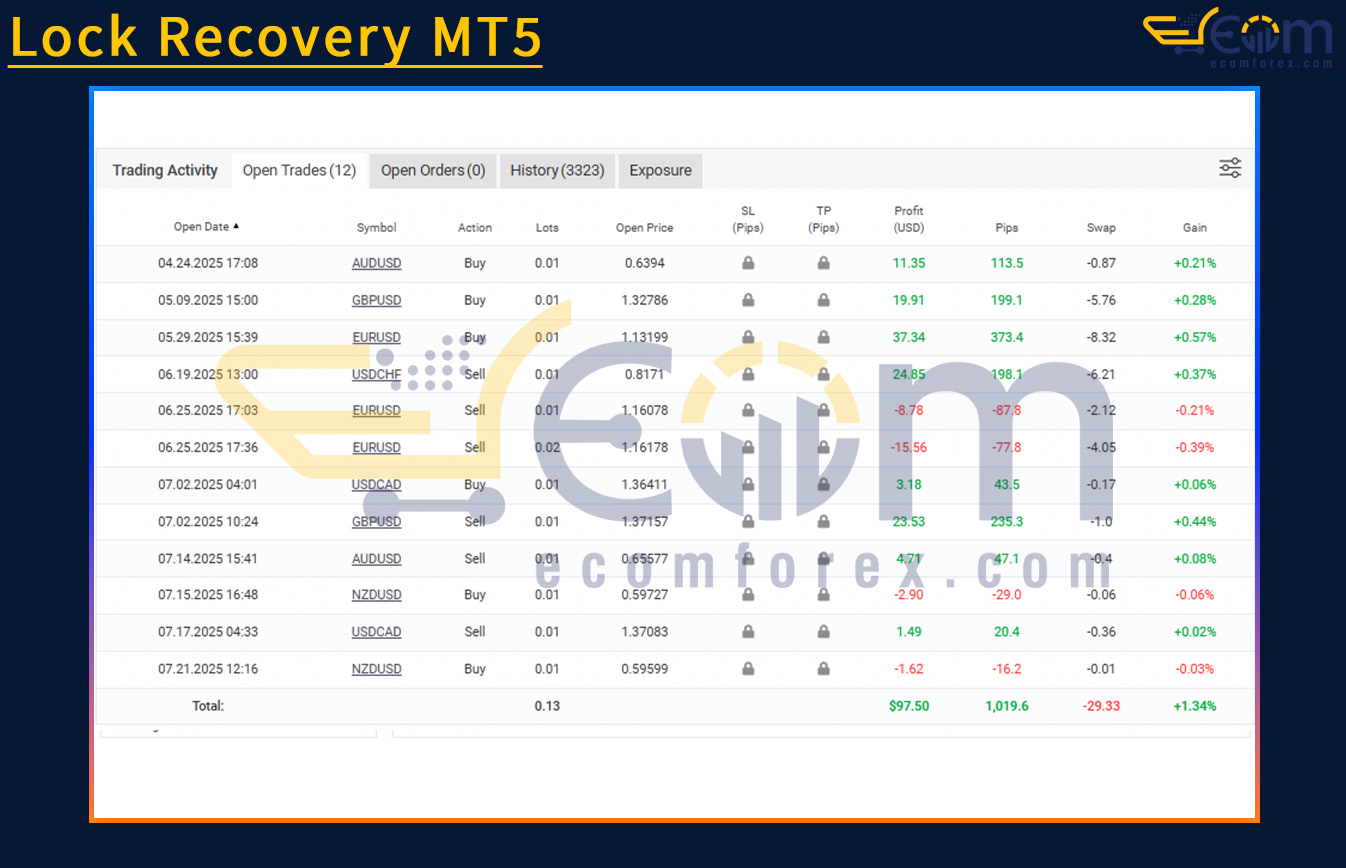Open AUDUSD link dated 04.24.2025
This screenshot has height=868, width=1346.
tap(376, 263)
